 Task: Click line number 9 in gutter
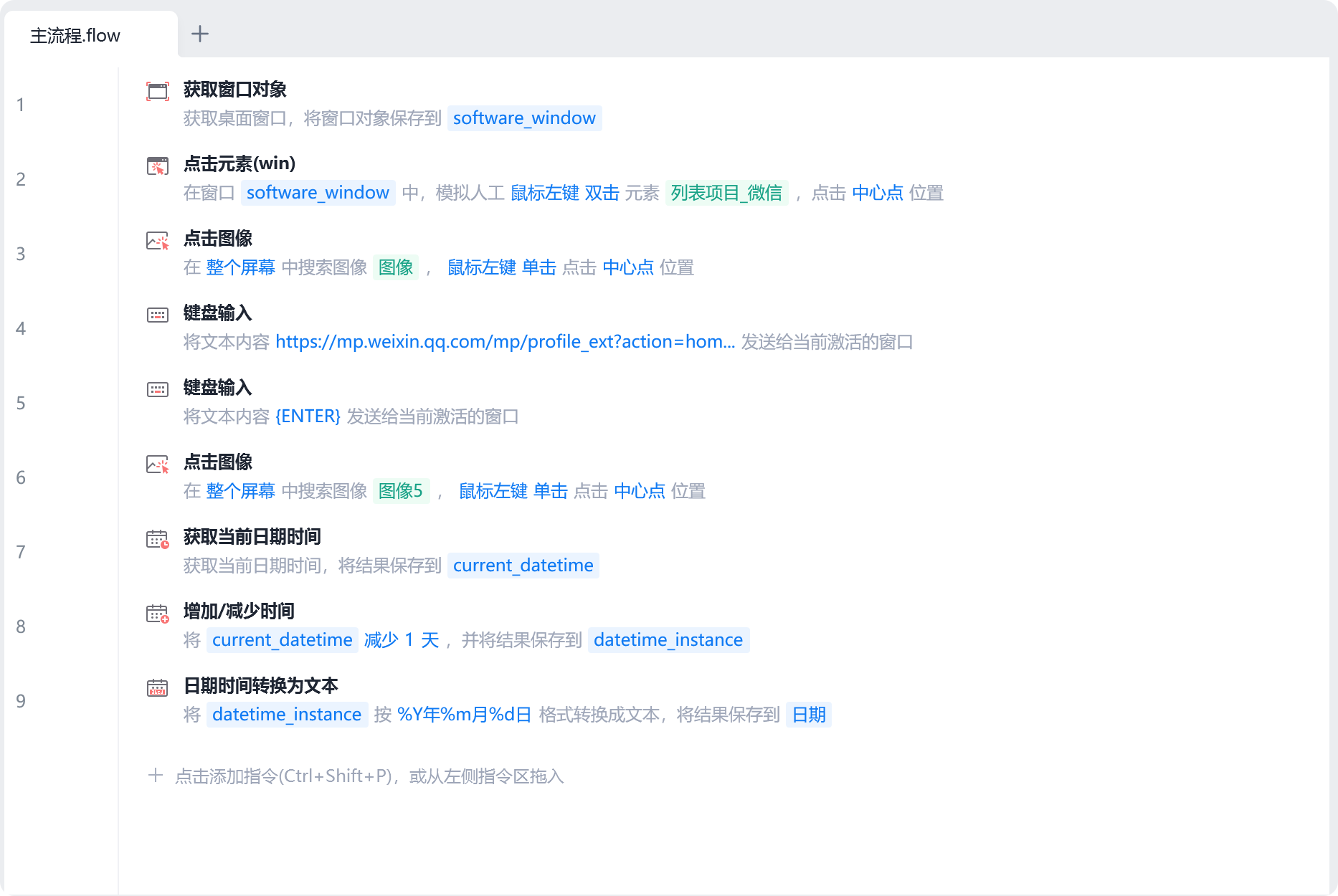tap(21, 702)
